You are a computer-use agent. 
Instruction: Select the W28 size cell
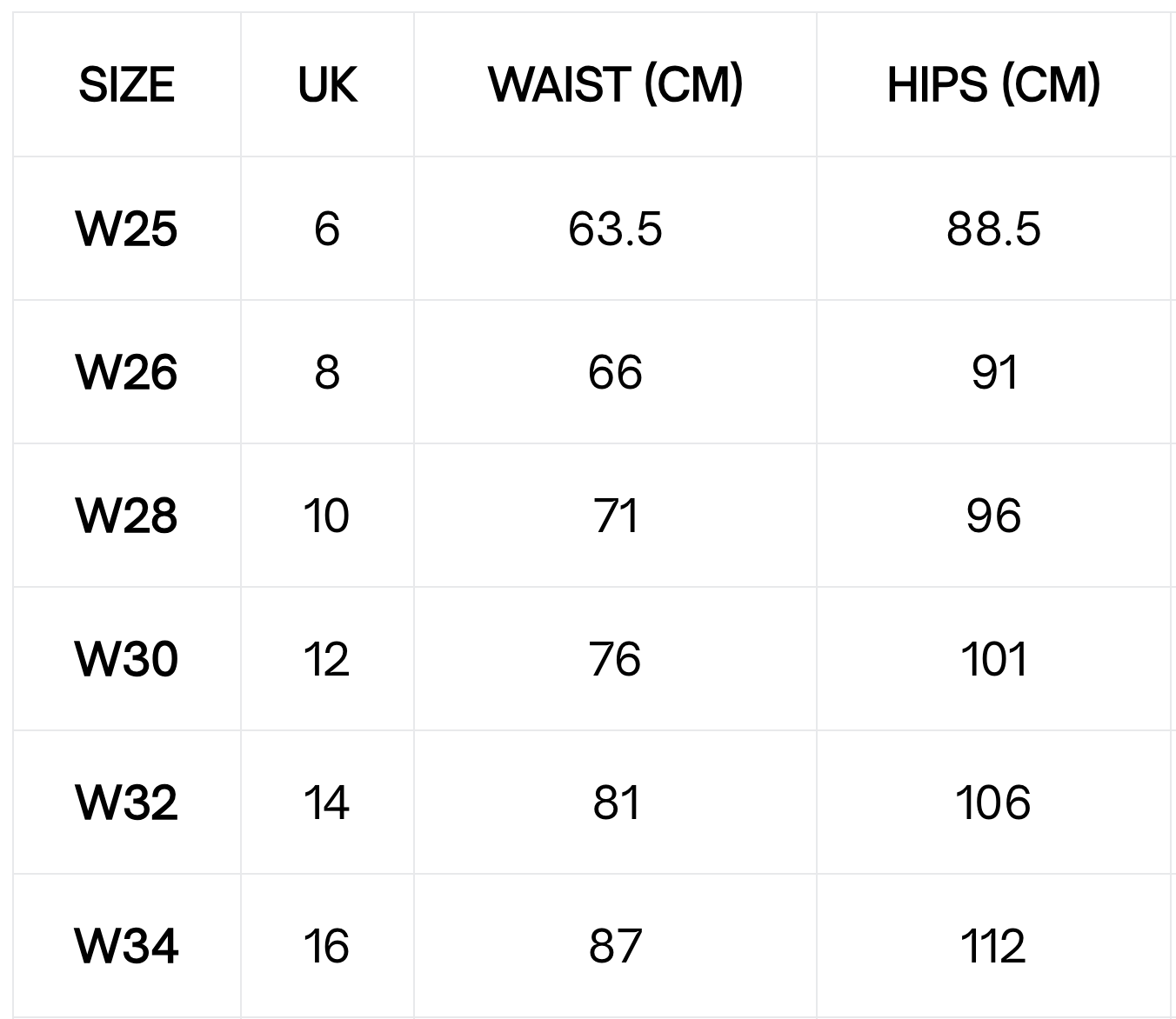tap(127, 516)
